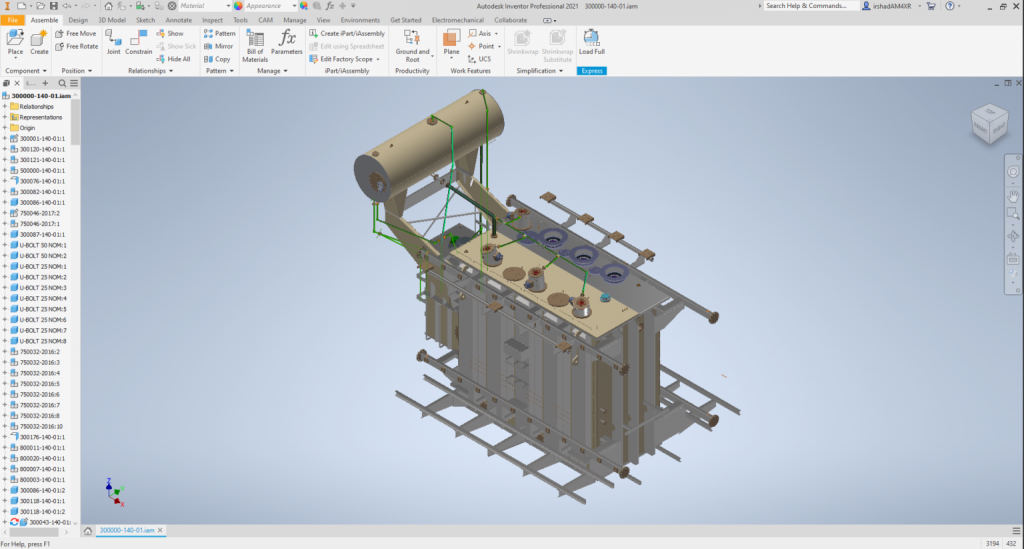Expand the Relationships folder node

[x=5, y=106]
